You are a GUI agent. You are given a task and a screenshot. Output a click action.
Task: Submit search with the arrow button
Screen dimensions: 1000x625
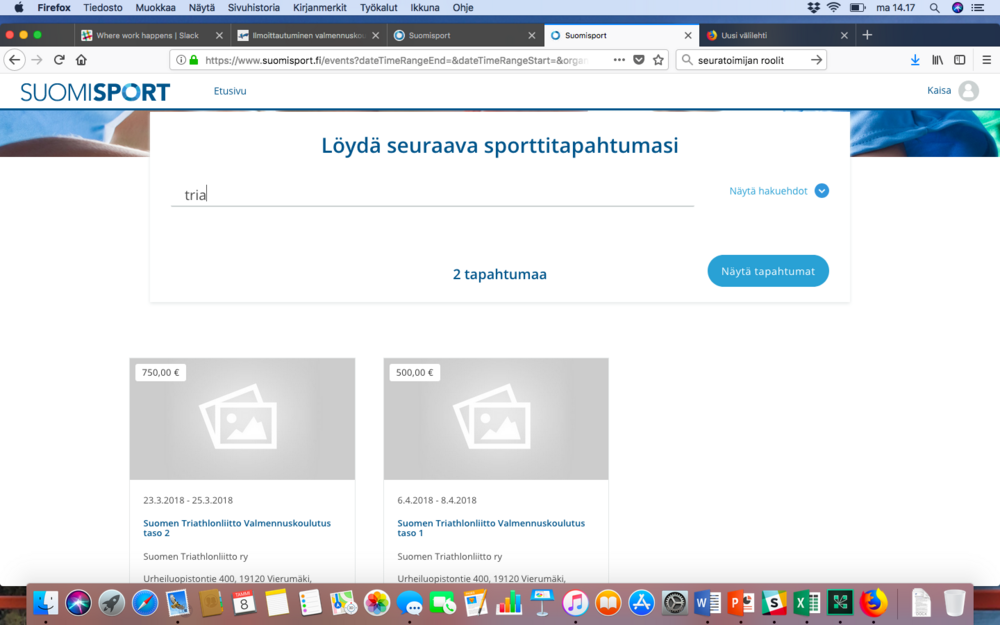pos(816,60)
